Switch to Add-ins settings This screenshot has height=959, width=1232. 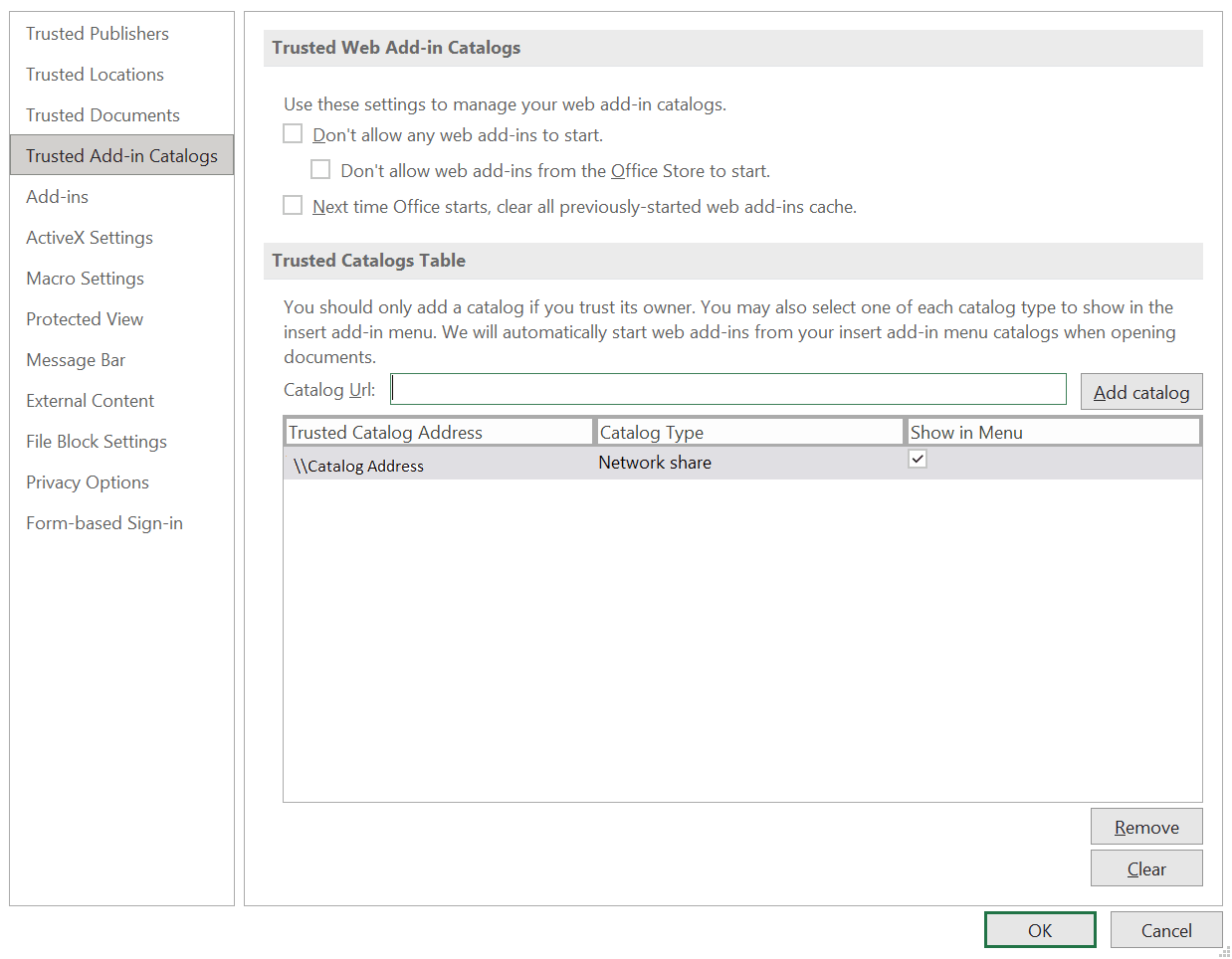pyautogui.click(x=57, y=196)
